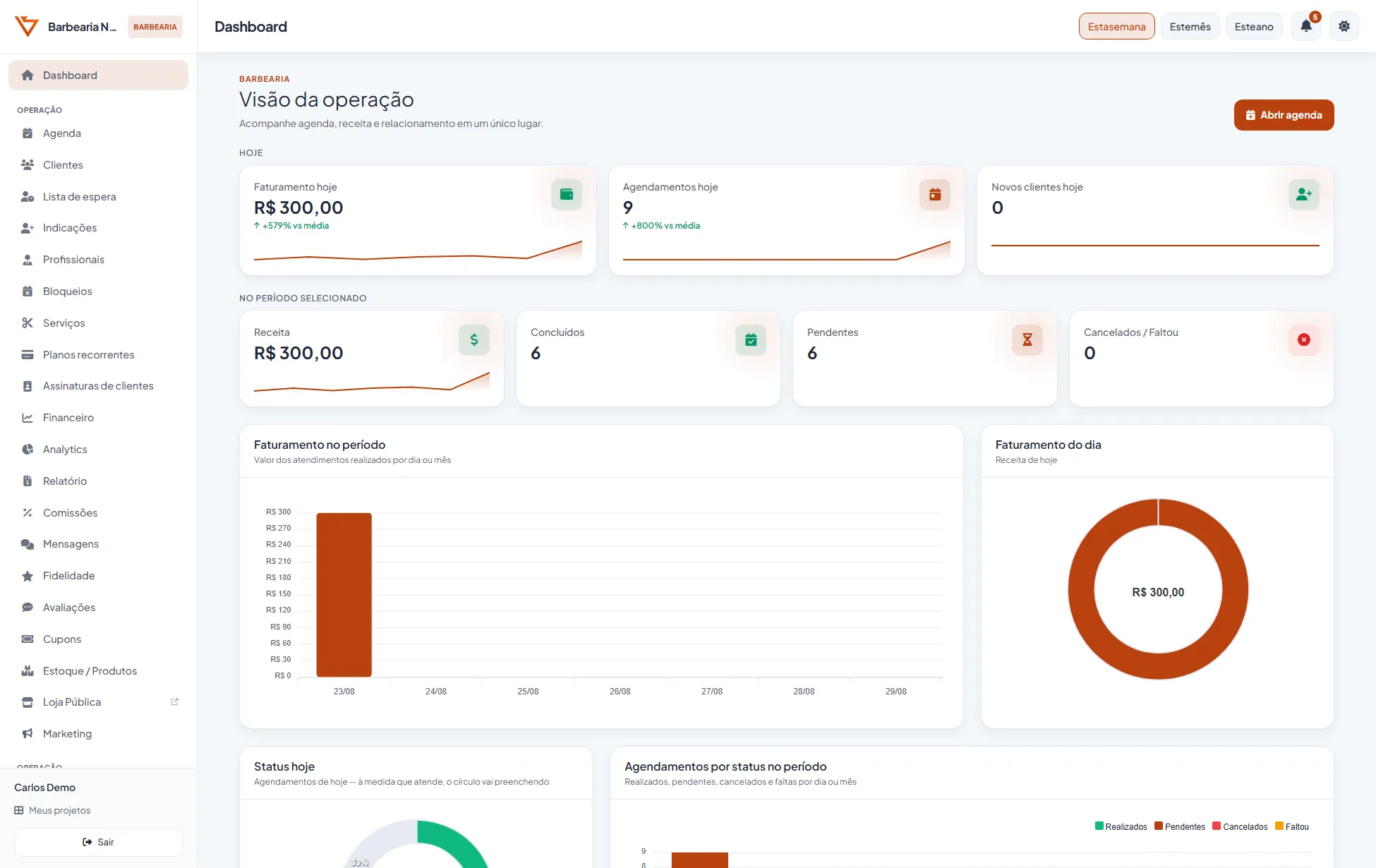Image resolution: width=1376 pixels, height=868 pixels.
Task: Open the Loja Pública menu item
Action: click(x=98, y=702)
